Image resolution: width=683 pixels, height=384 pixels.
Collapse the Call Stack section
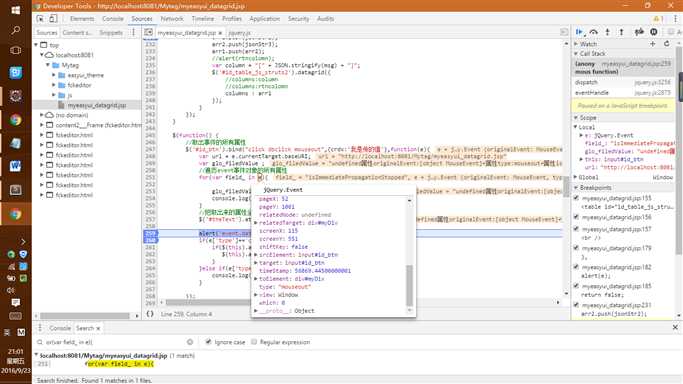[576, 54]
